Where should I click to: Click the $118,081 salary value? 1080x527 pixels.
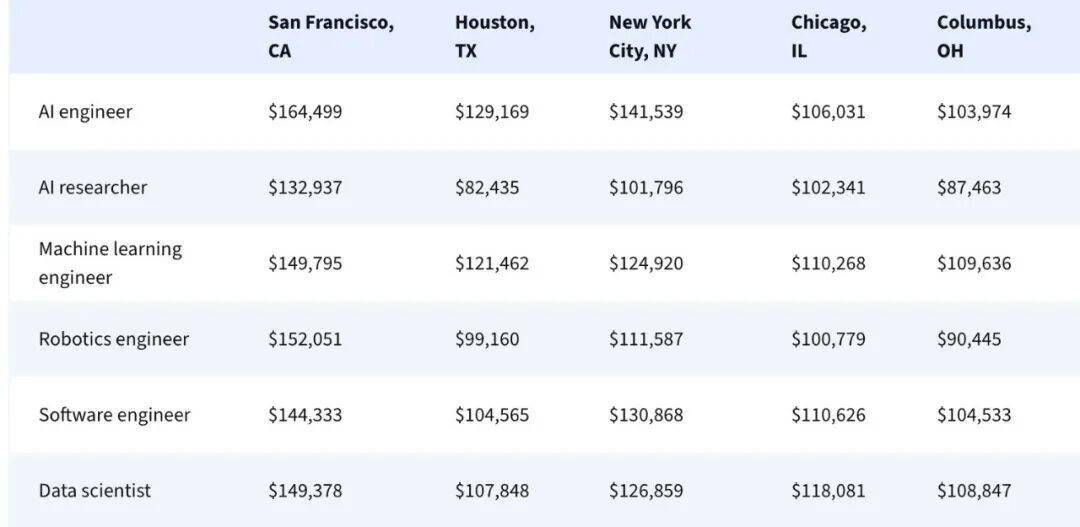[828, 491]
